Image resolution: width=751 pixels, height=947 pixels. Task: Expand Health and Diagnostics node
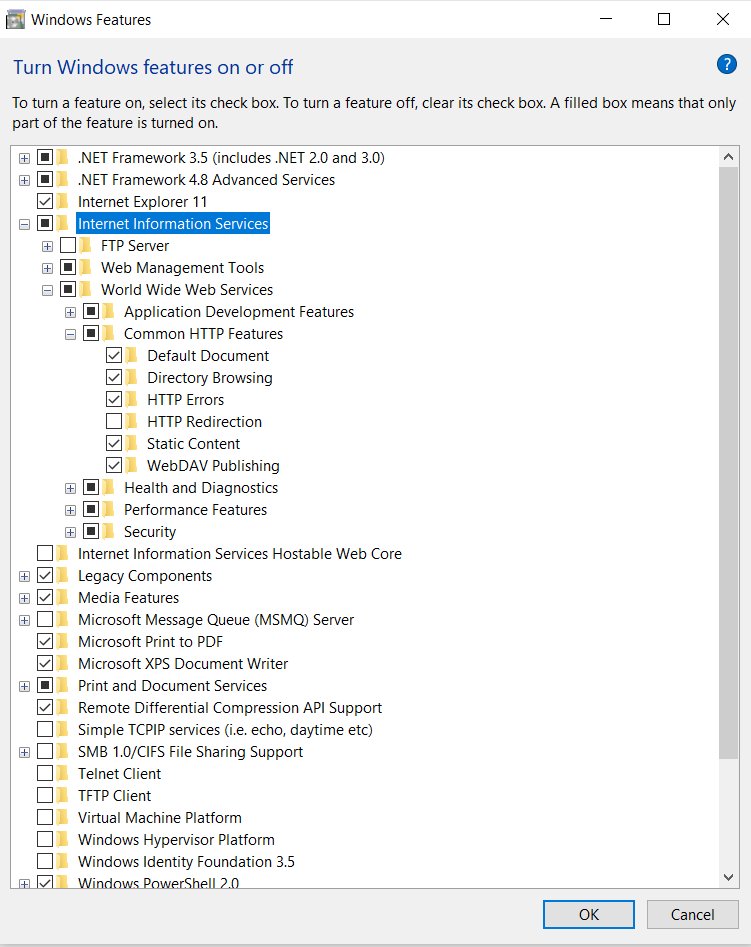point(71,488)
